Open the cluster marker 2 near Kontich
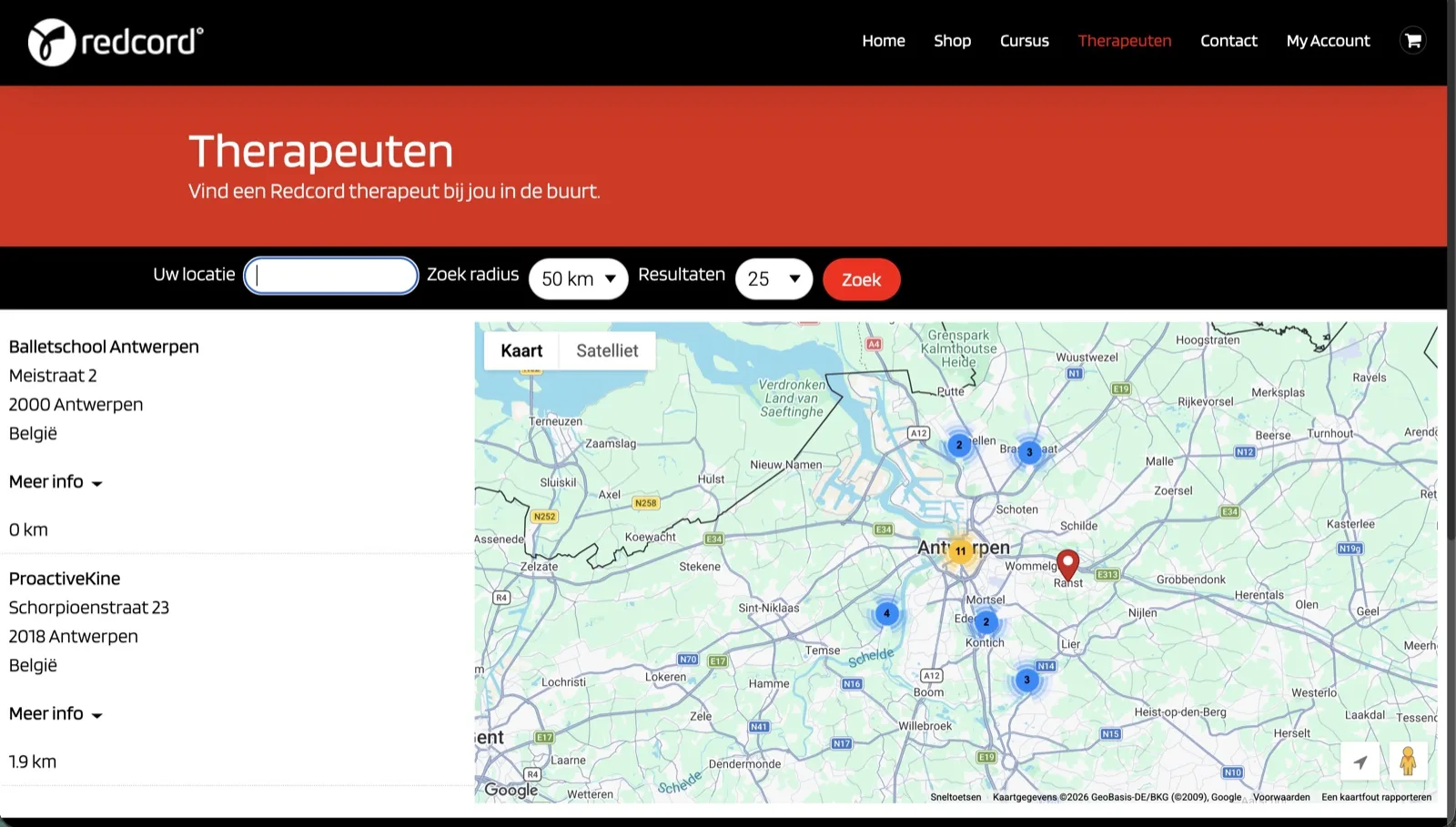The width and height of the screenshot is (1456, 827). point(986,622)
